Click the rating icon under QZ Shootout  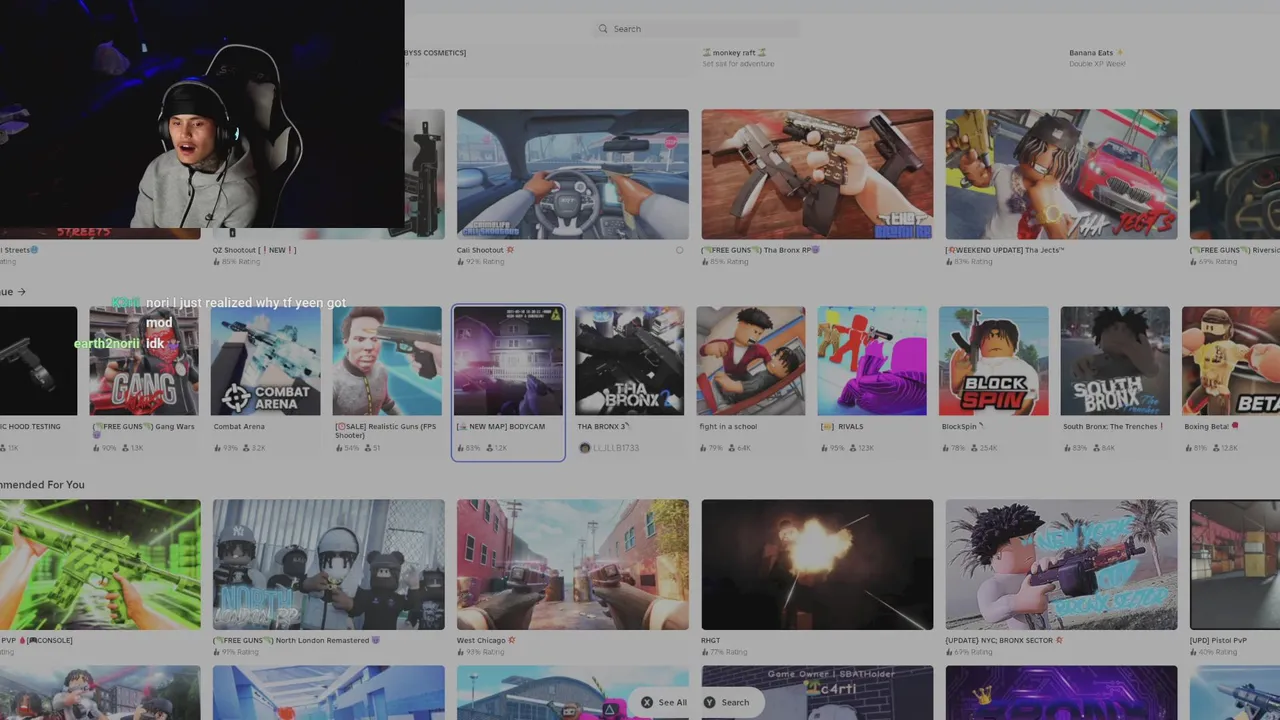(217, 262)
